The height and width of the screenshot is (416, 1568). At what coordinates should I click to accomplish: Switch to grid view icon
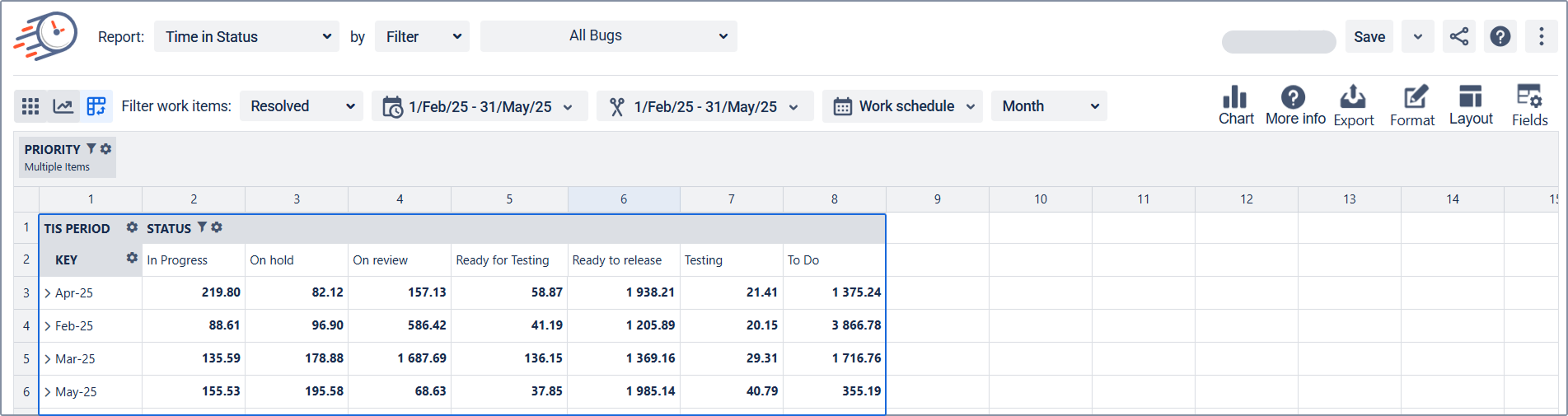coord(30,106)
